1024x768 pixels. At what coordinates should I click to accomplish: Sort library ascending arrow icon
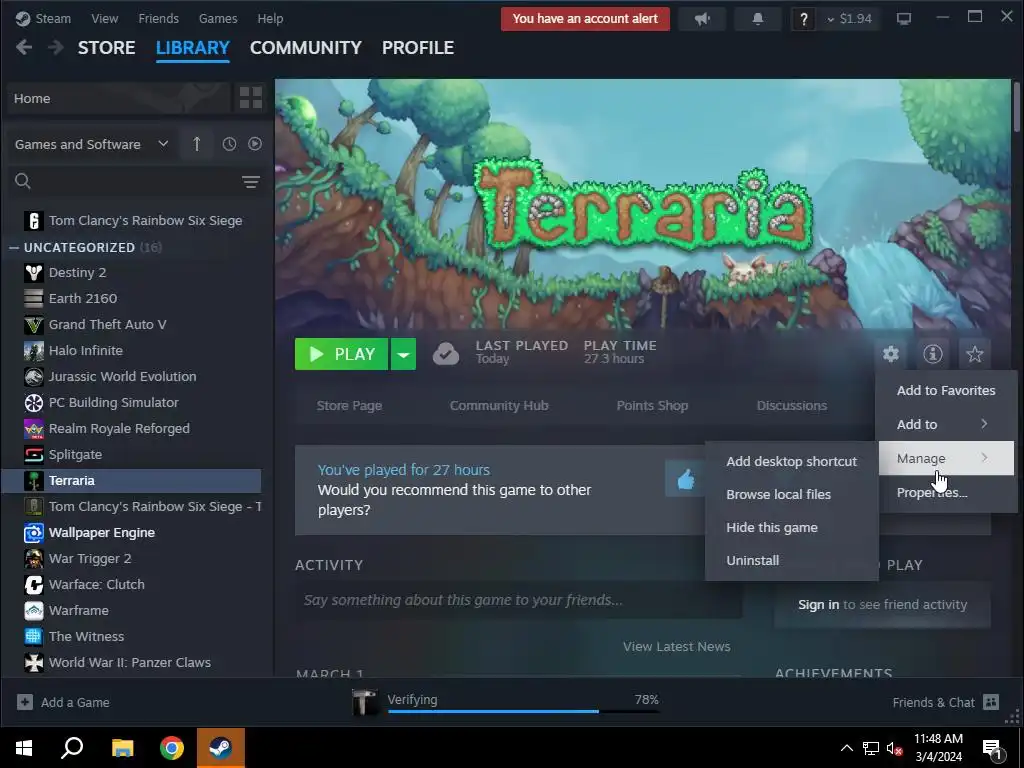click(197, 144)
